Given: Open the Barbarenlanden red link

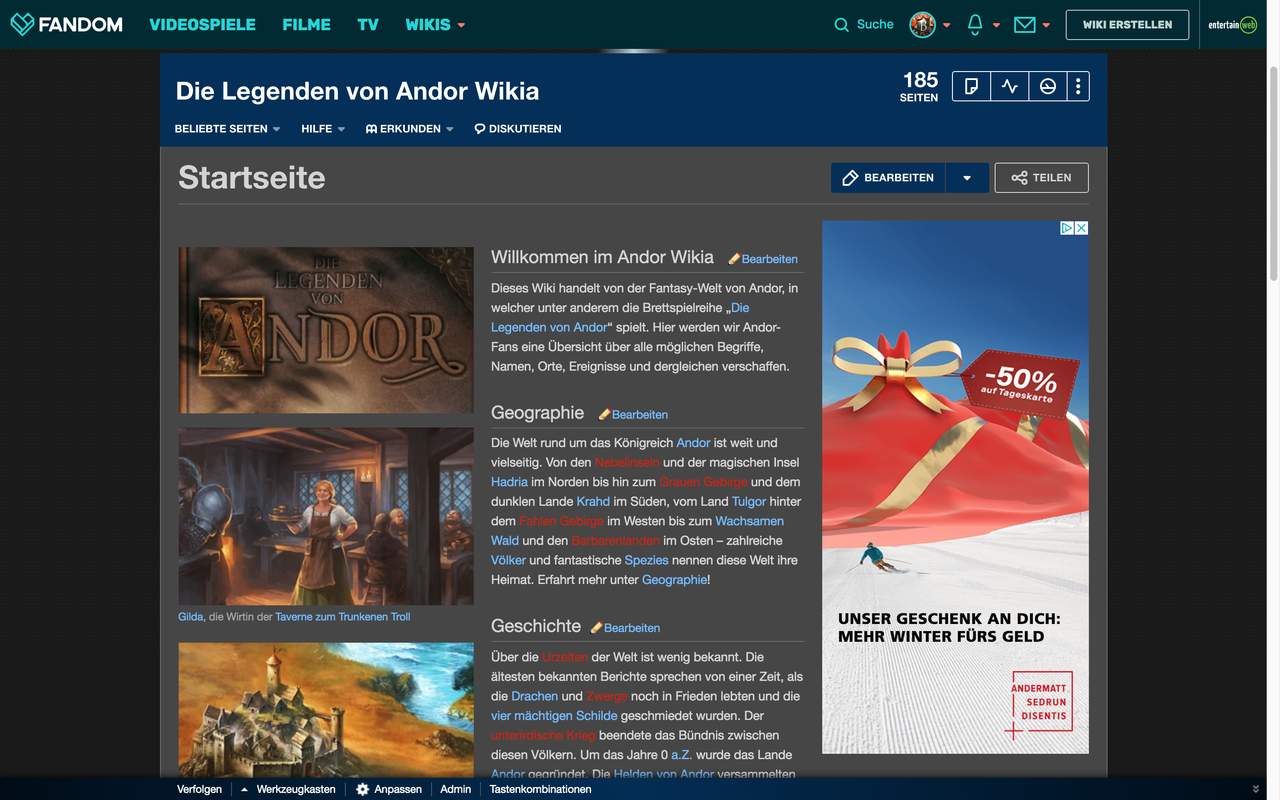Looking at the screenshot, I should [x=615, y=541].
